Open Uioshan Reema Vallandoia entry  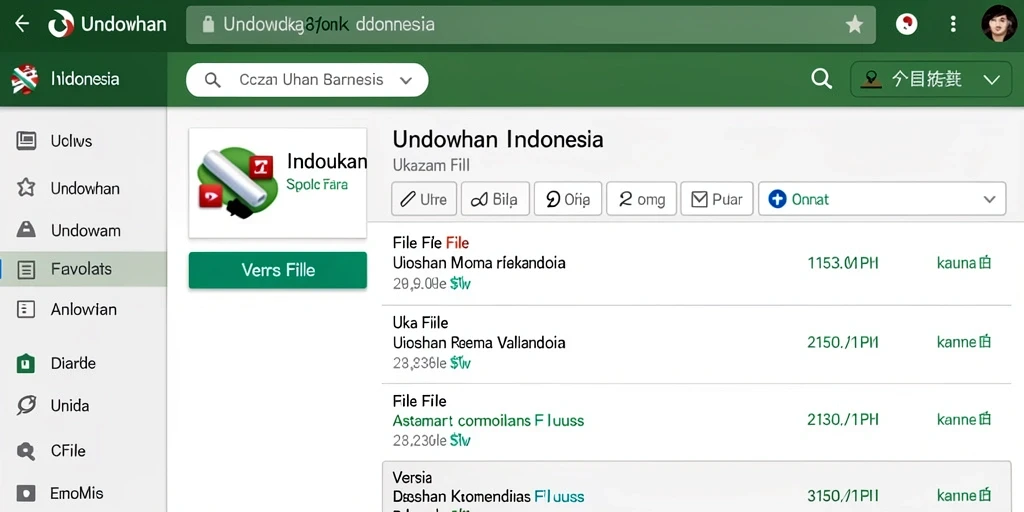point(479,342)
